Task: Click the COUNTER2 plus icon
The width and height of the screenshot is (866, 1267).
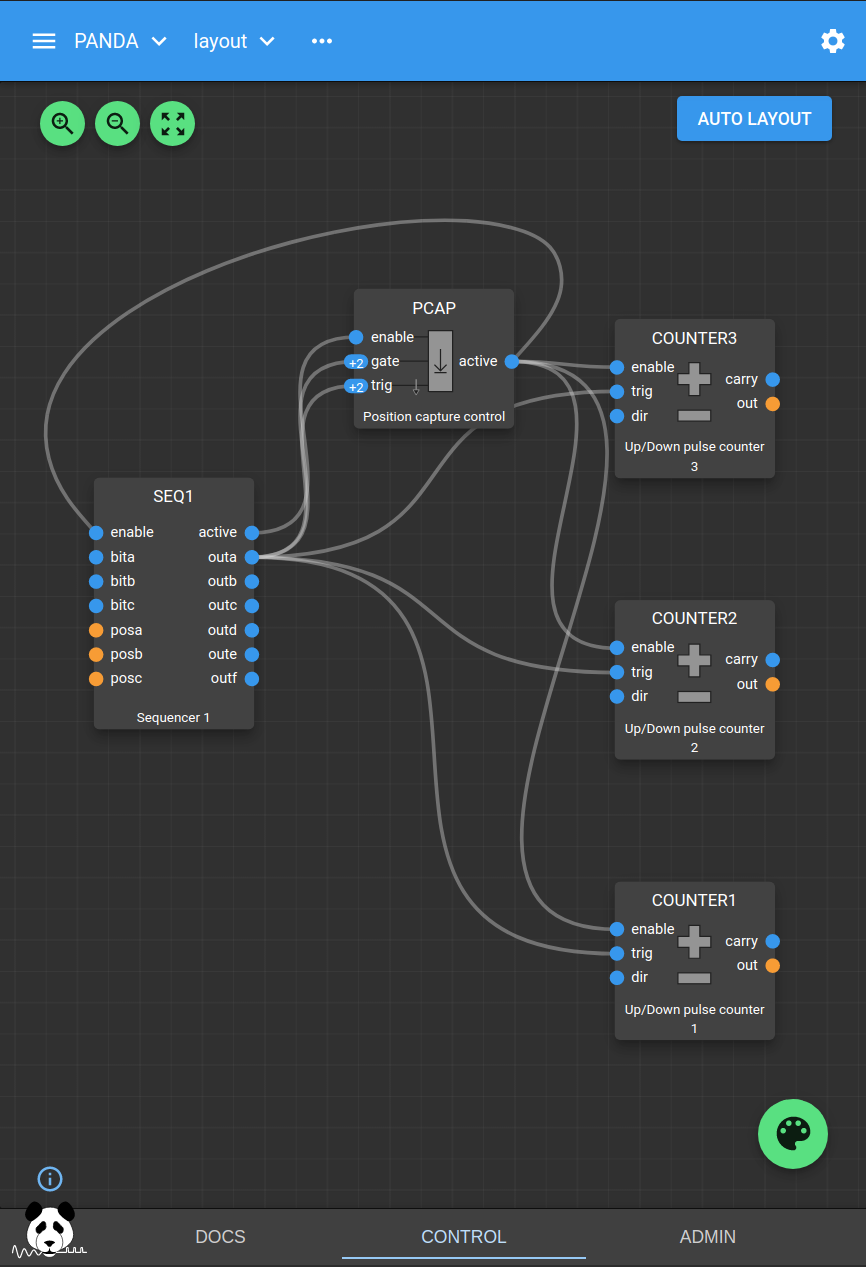Action: pyautogui.click(x=694, y=659)
